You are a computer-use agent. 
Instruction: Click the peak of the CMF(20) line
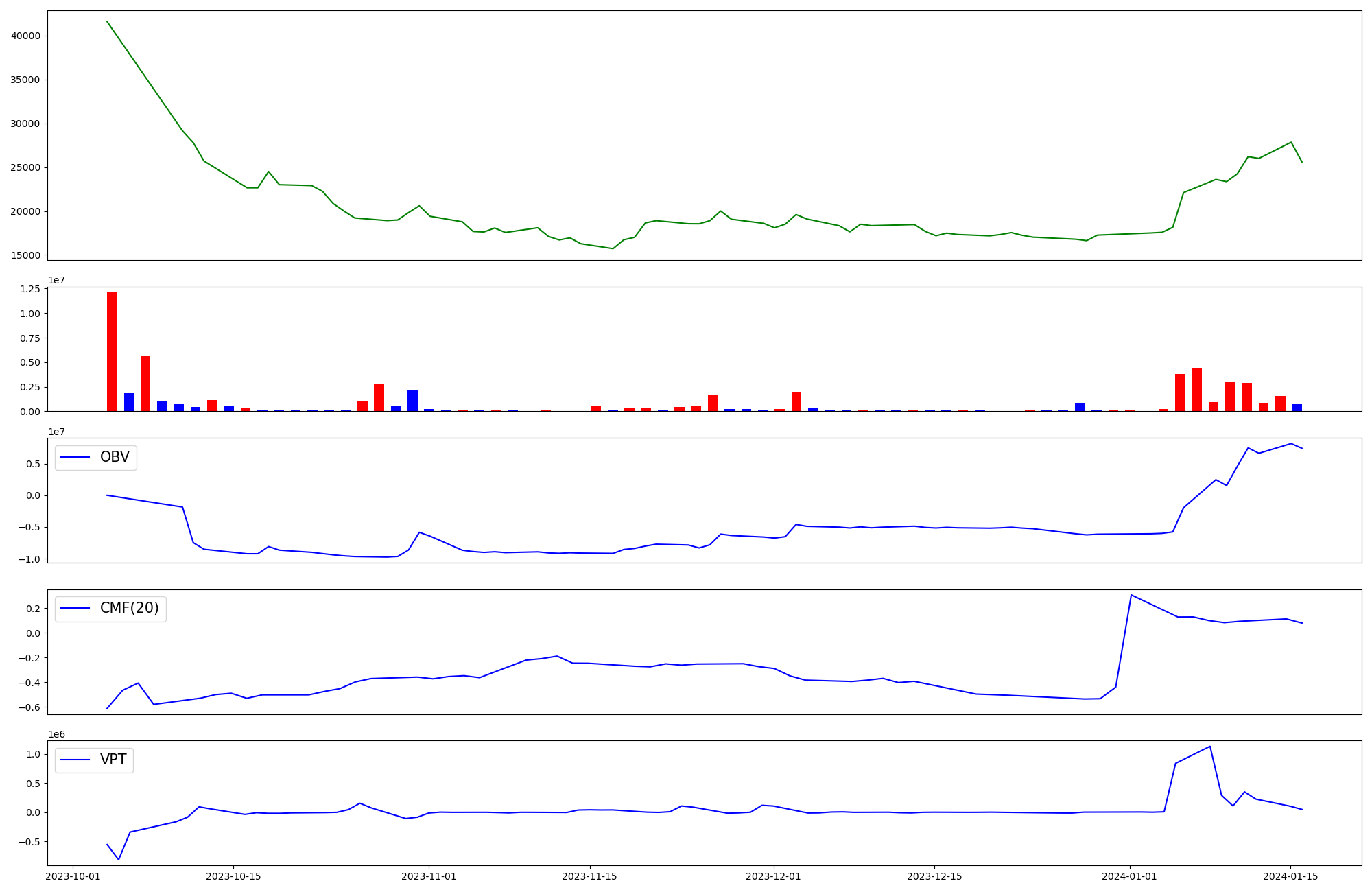(x=1131, y=595)
